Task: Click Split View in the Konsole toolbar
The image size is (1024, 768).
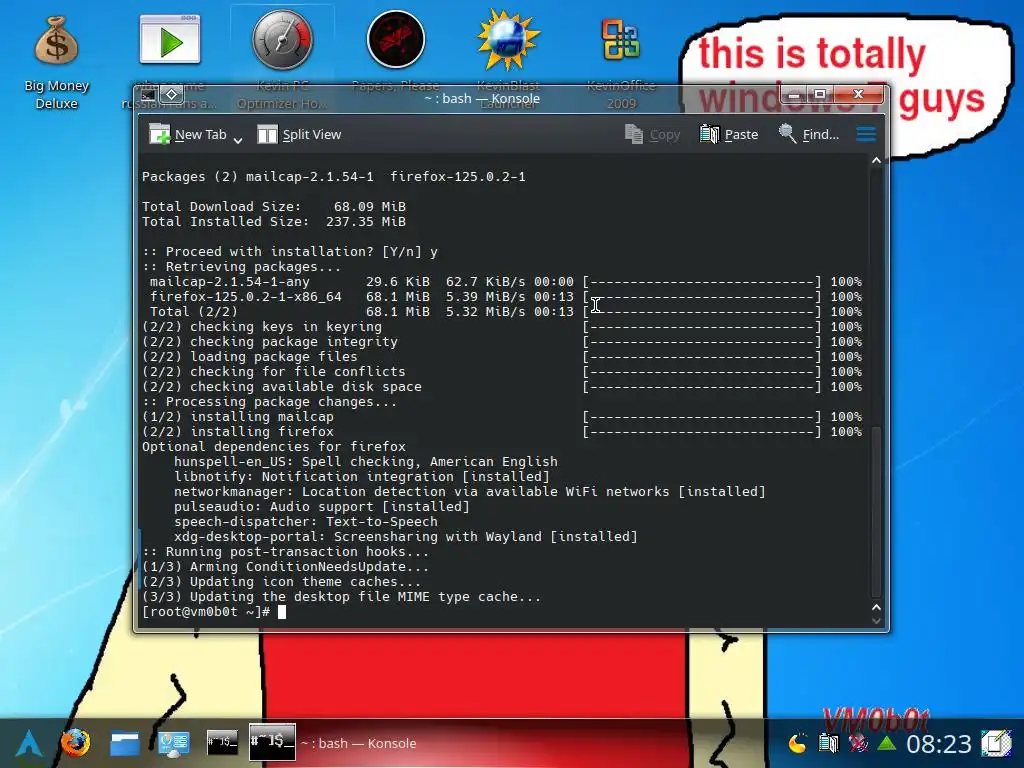Action: coord(299,135)
